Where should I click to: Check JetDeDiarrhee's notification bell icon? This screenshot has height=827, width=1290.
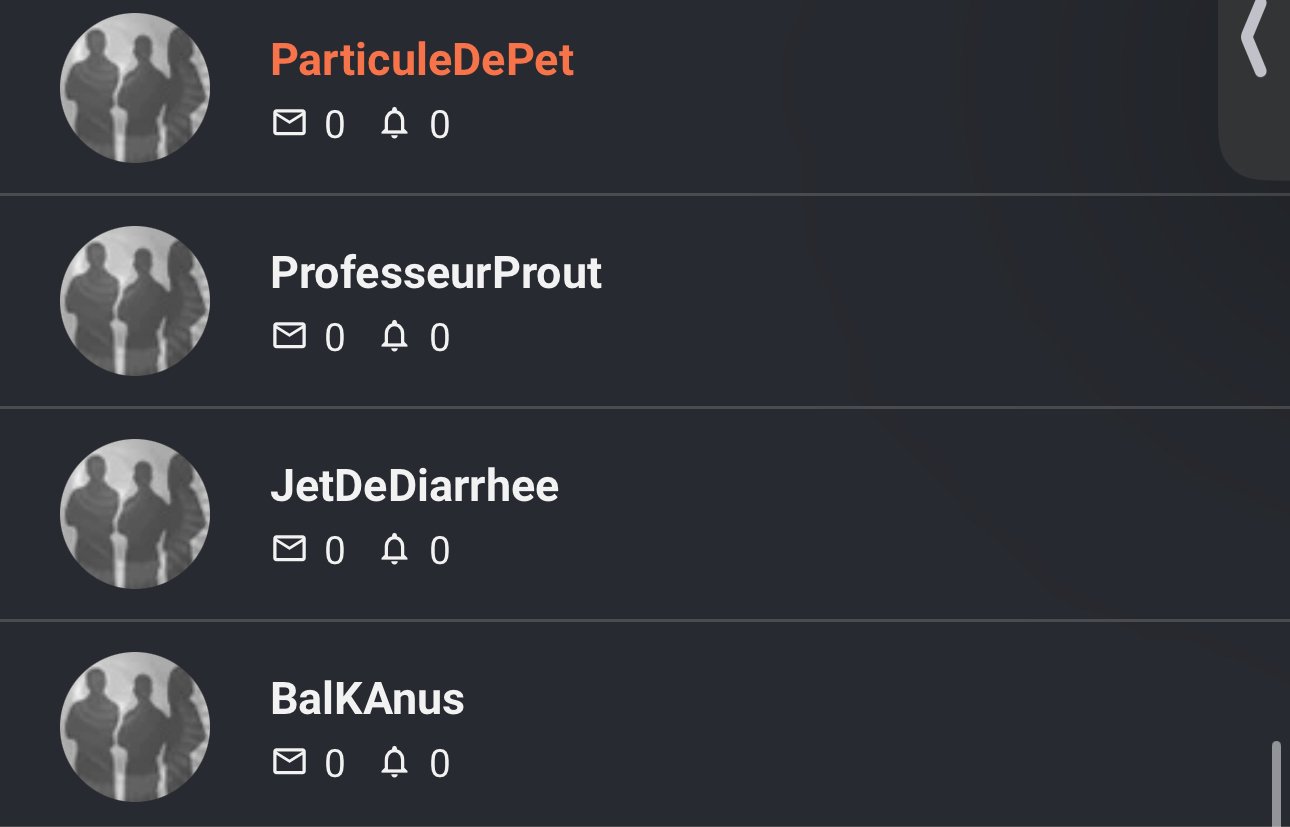[x=395, y=549]
